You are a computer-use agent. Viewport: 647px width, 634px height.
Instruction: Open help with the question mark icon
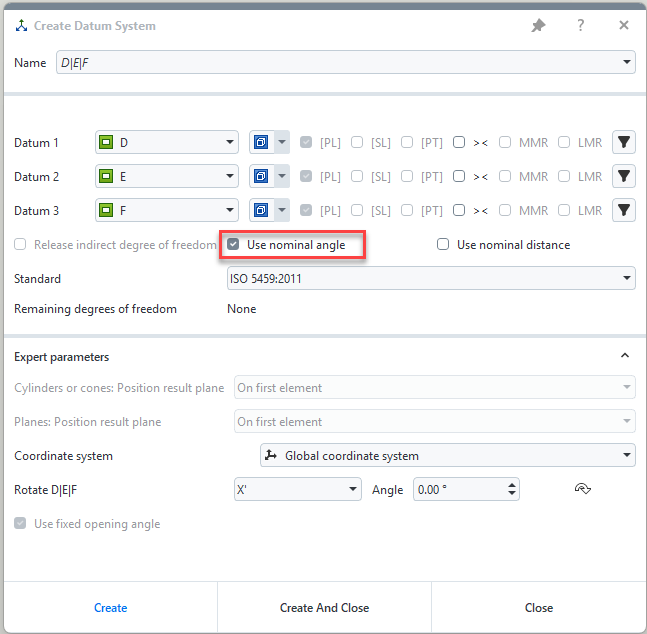click(x=581, y=26)
